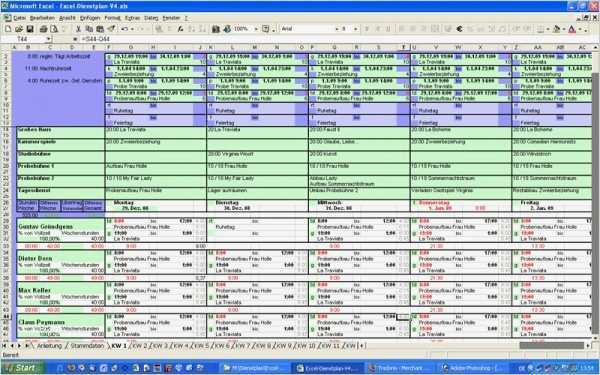This screenshot has width=600, height=375.
Task: Open the Format menu
Action: (x=112, y=18)
